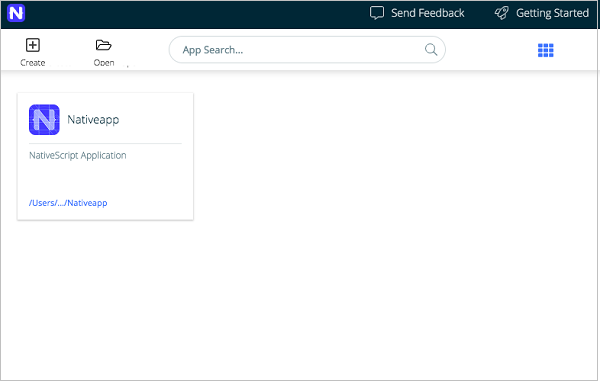Click the Getting Started rocket icon
Screen dimensions: 600x382
click(x=502, y=13)
